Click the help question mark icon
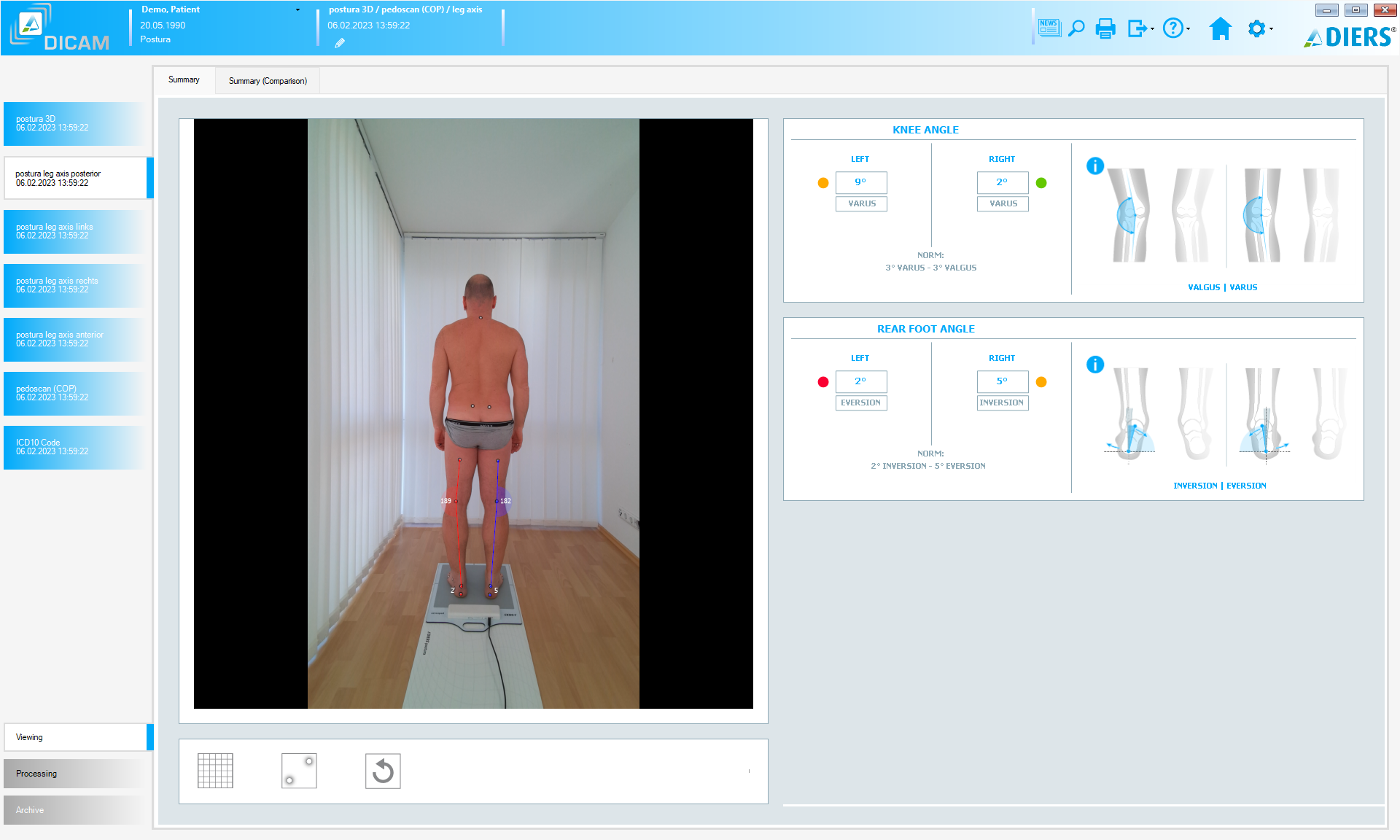Viewport: 1400px width, 840px height. pos(1172,28)
